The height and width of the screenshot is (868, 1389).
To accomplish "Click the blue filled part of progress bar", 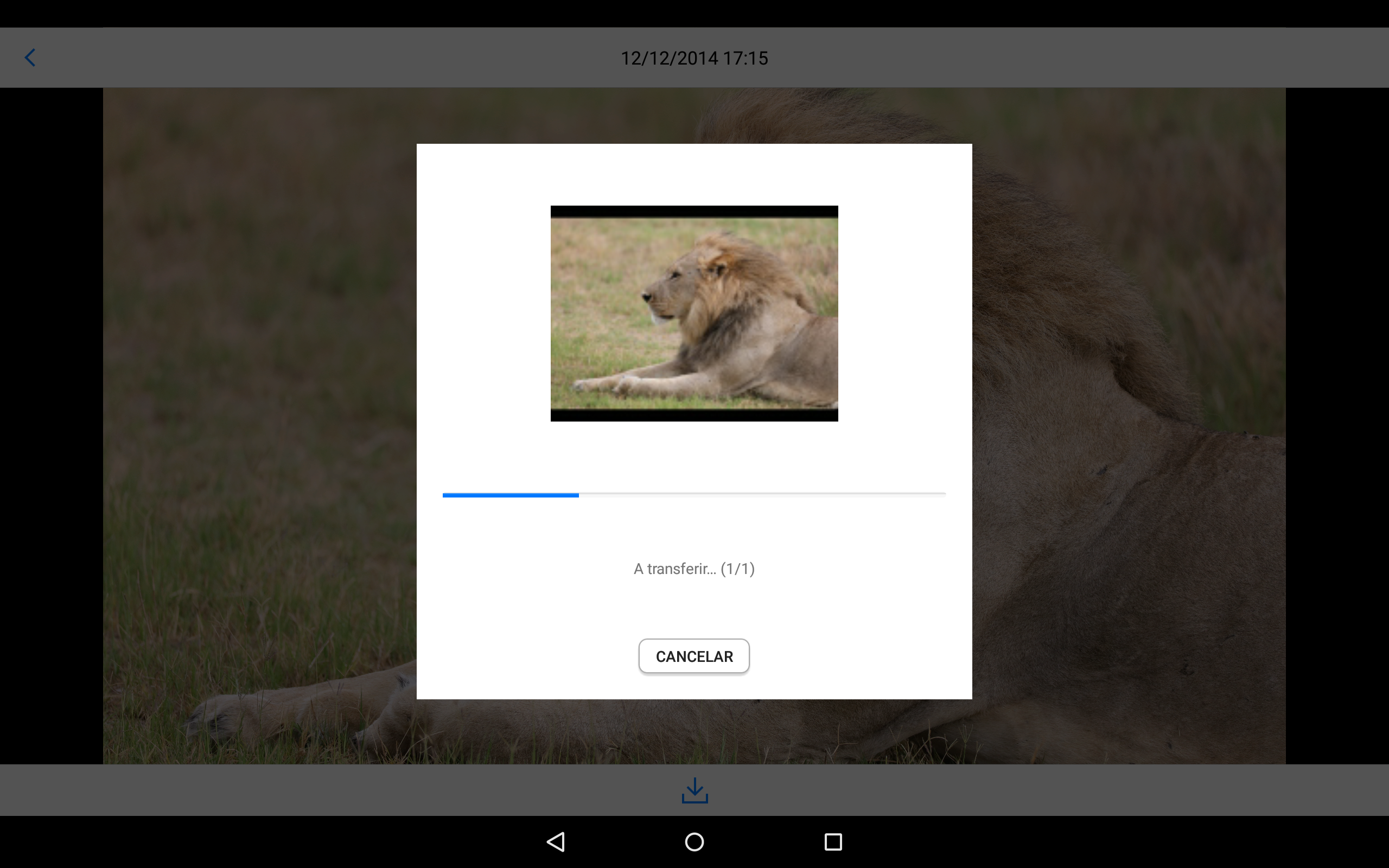I will 510,495.
